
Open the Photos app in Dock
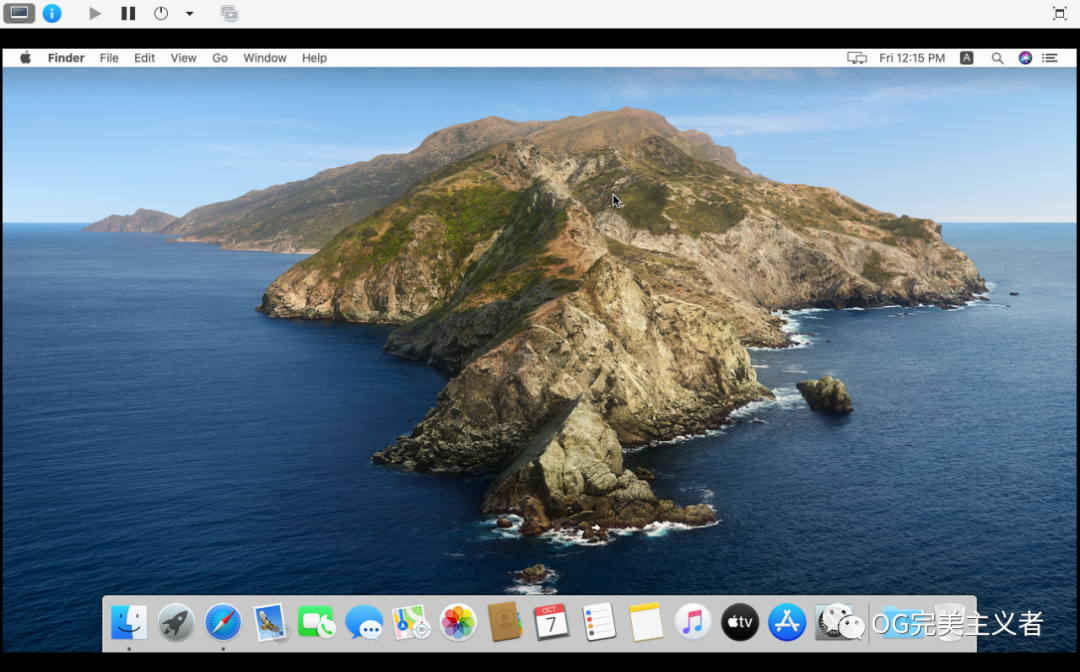click(x=458, y=622)
